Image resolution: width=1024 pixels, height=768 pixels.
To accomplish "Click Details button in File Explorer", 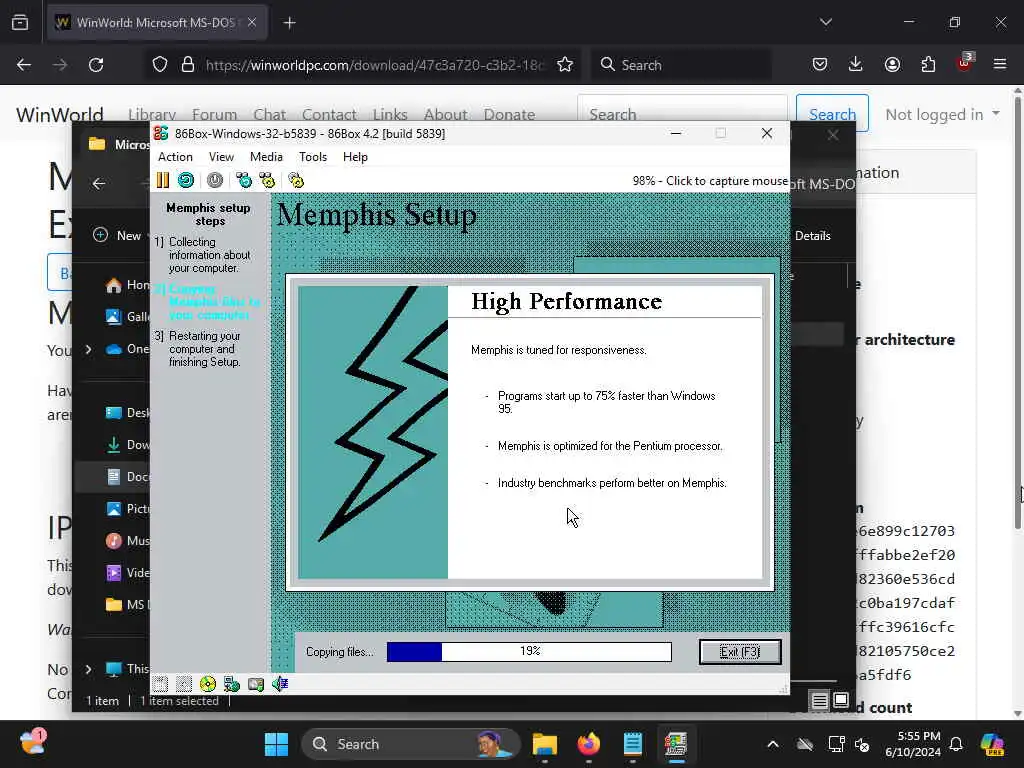I will click(812, 236).
